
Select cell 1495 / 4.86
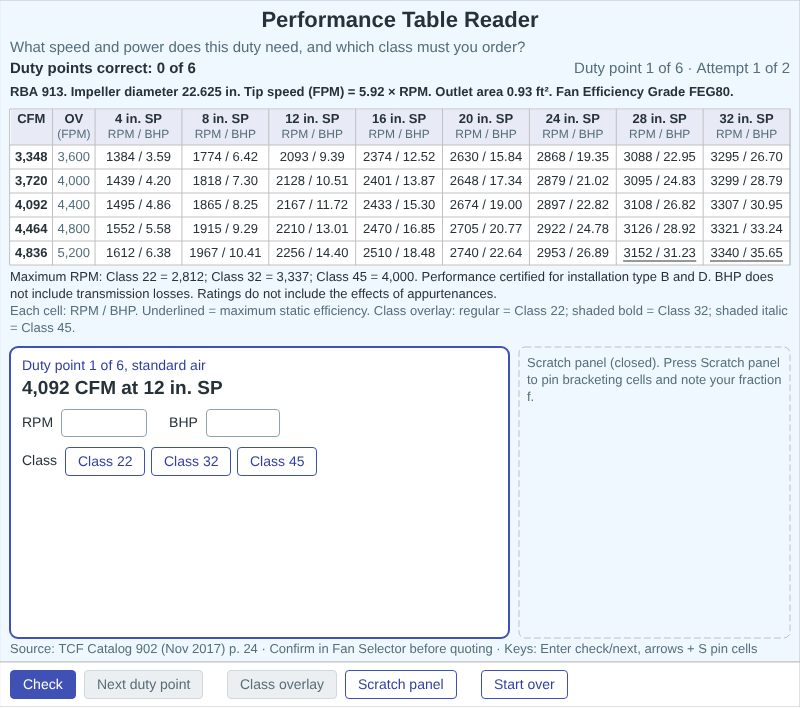tap(138, 205)
